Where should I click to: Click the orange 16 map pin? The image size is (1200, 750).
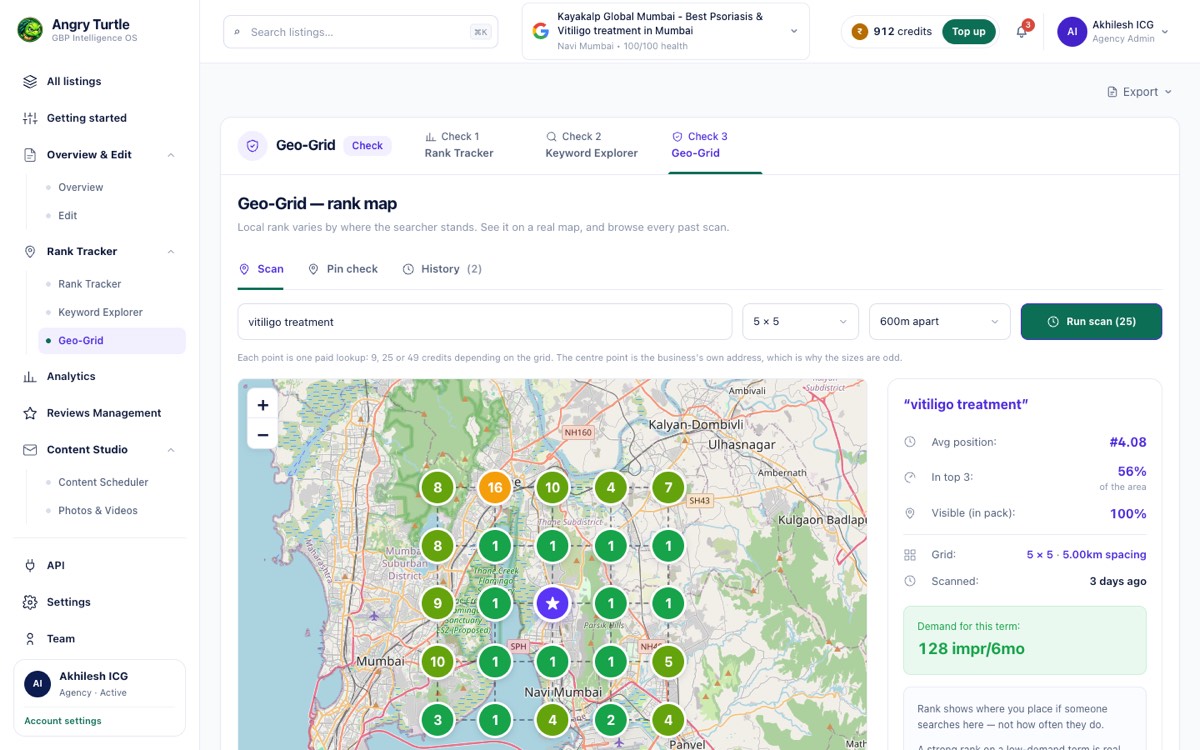tap(494, 488)
